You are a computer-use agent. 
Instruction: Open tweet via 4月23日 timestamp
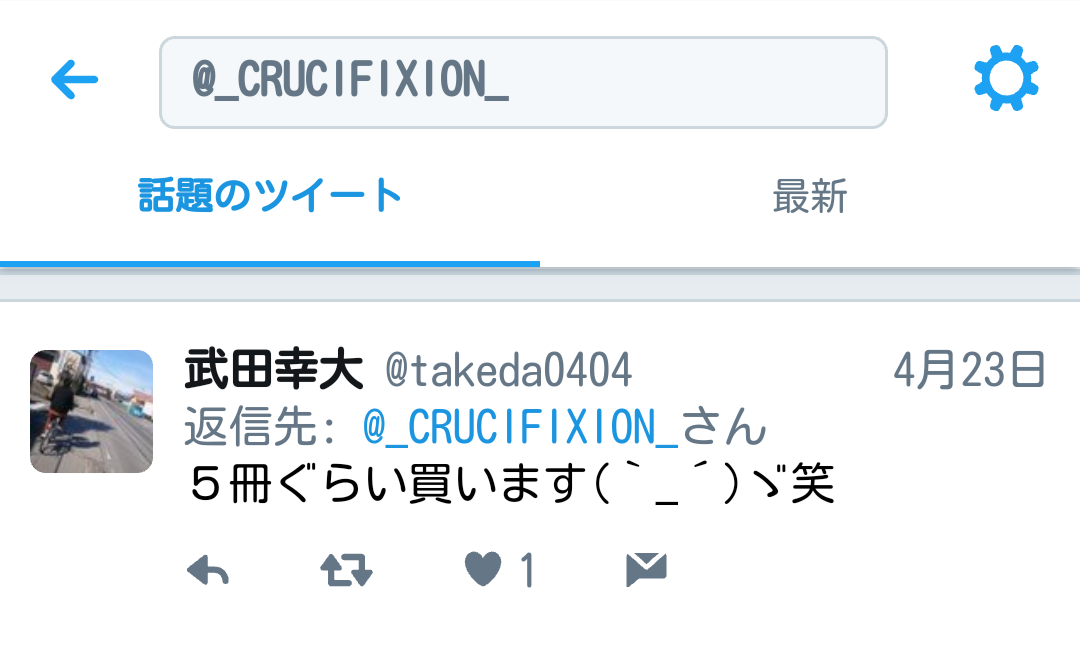point(969,369)
